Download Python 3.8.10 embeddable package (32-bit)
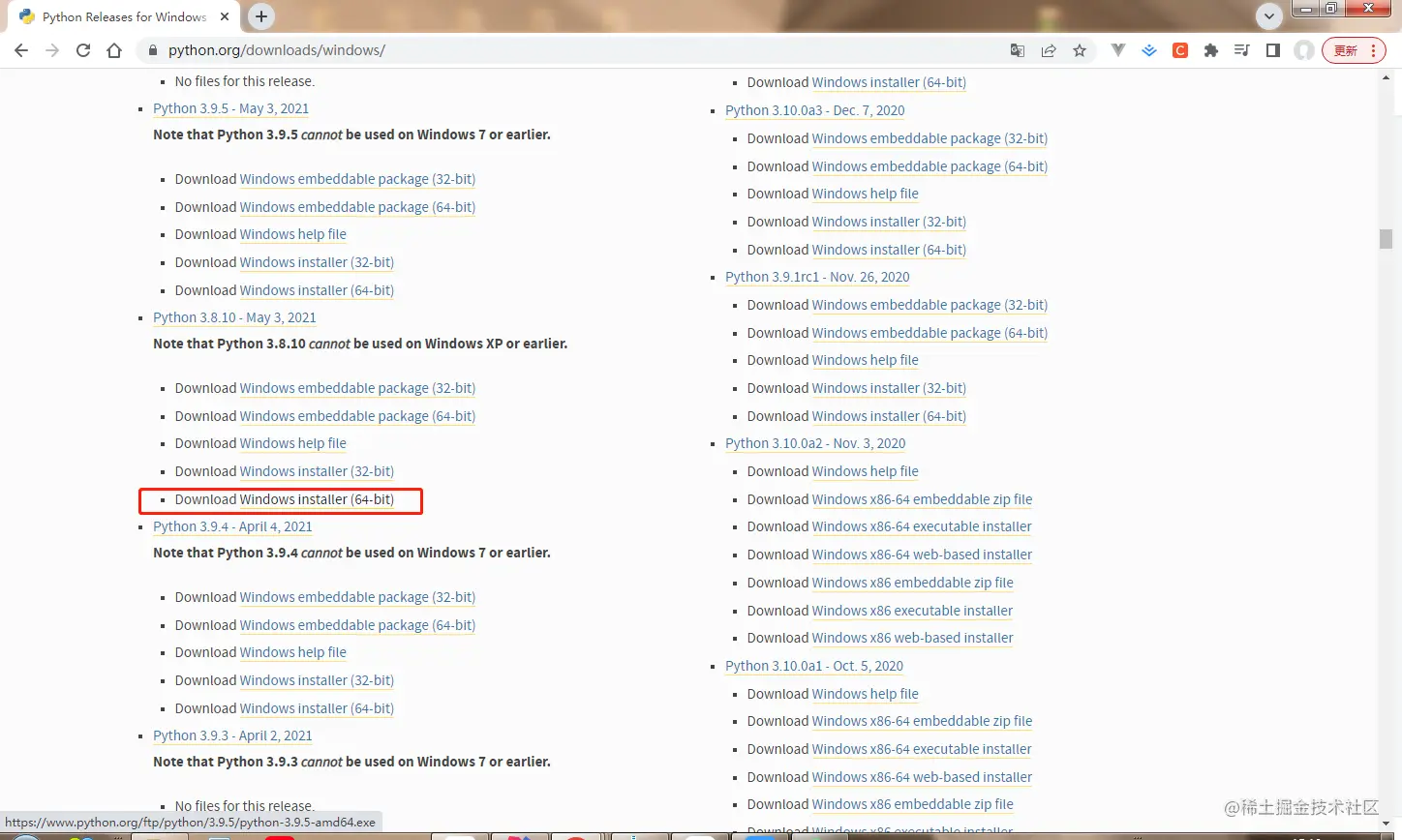This screenshot has height=840, width=1402. (357, 388)
